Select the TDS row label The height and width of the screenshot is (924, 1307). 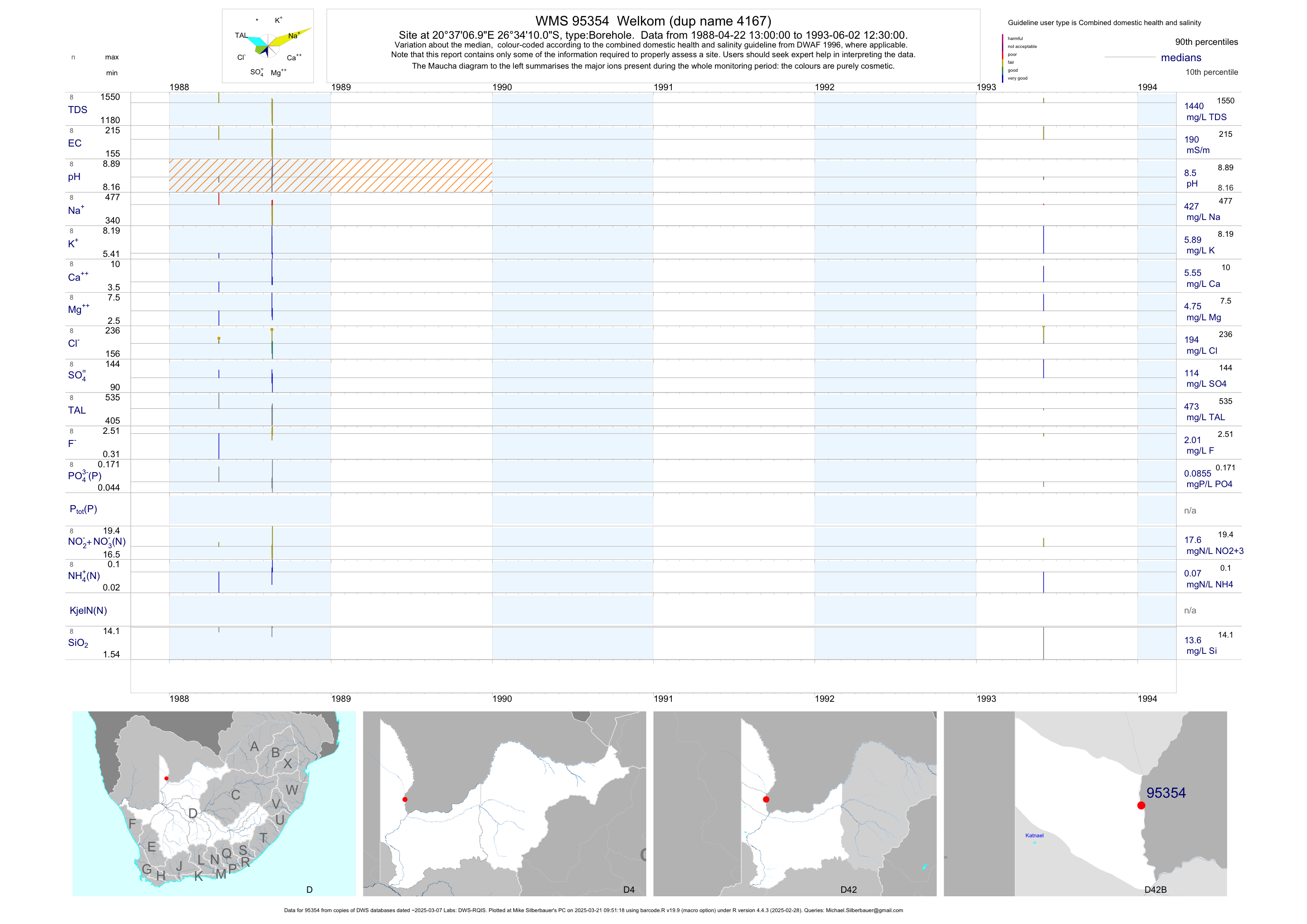pyautogui.click(x=77, y=110)
